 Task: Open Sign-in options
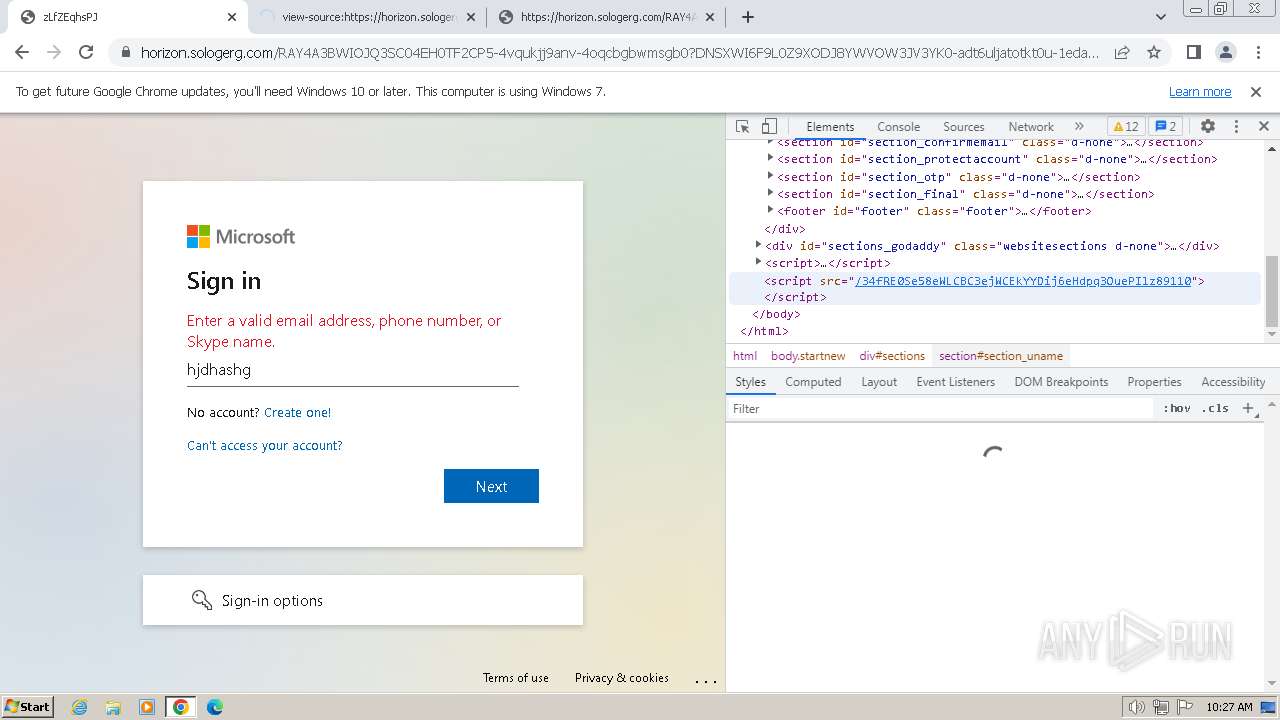pos(362,600)
